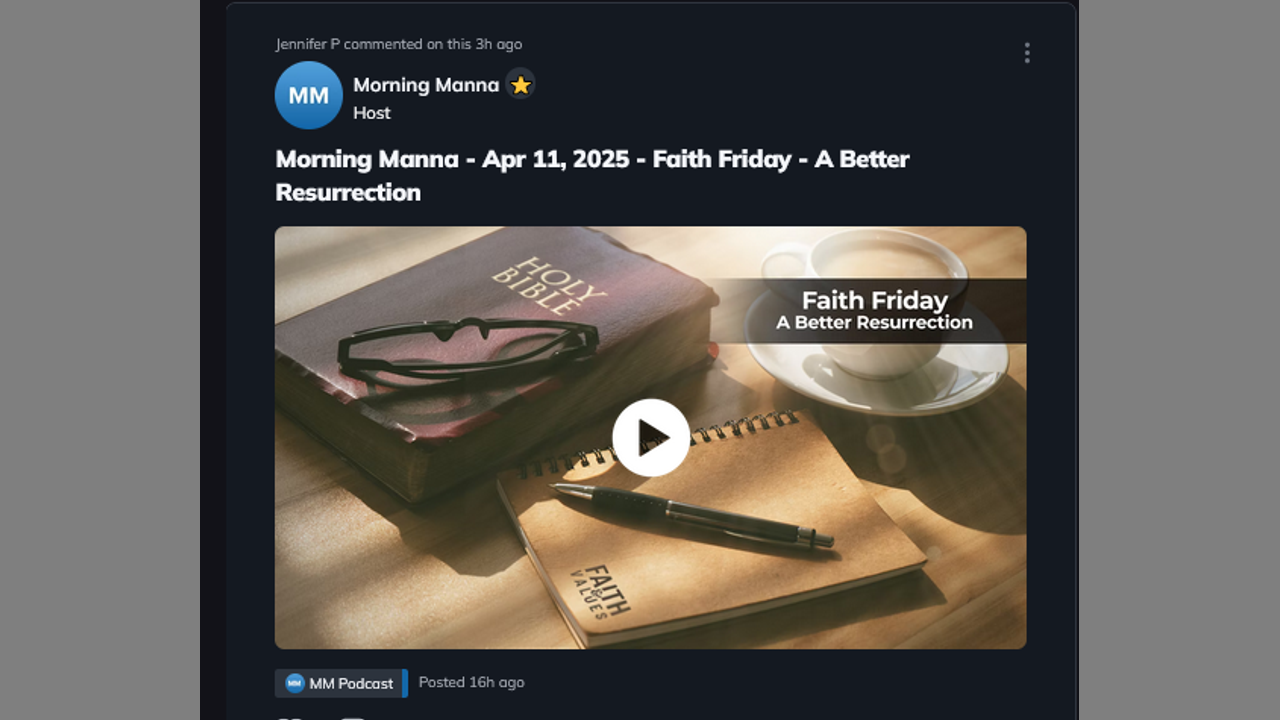This screenshot has width=1280, height=720.
Task: Open comments via the icon below Posted 16h ago
Action: click(x=353, y=717)
